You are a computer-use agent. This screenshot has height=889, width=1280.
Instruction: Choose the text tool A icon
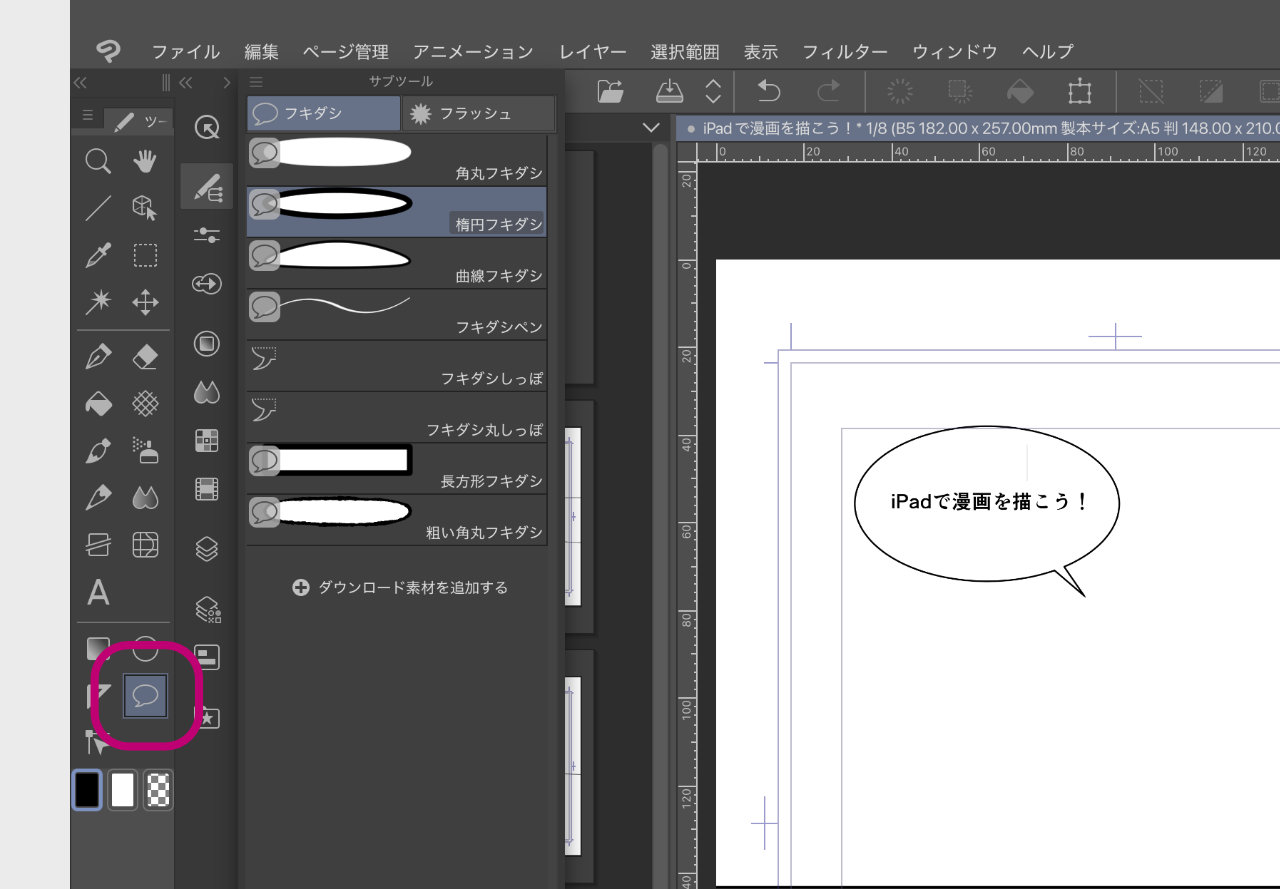tap(98, 592)
